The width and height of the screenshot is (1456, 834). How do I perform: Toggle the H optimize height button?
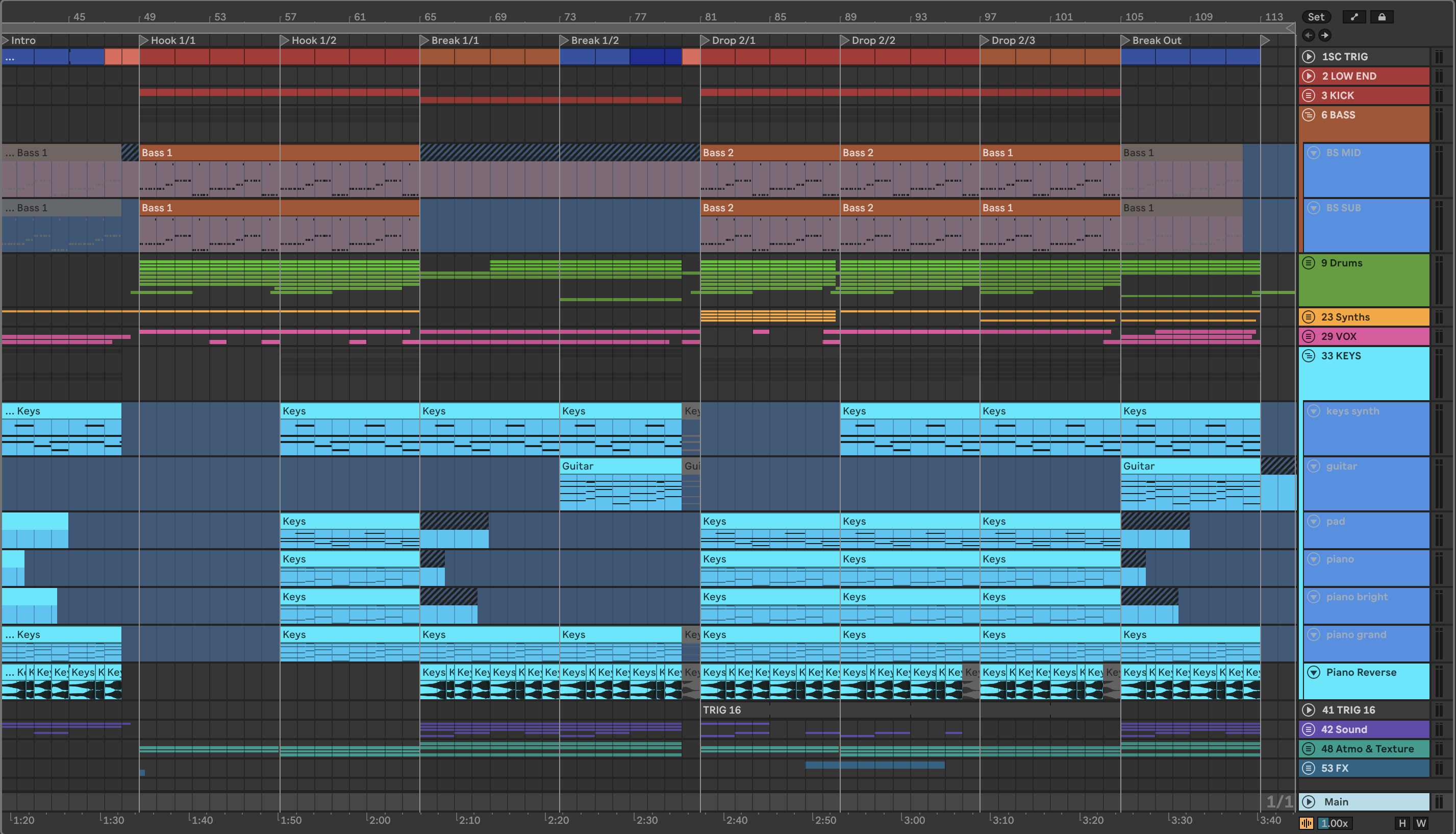coord(1402,823)
